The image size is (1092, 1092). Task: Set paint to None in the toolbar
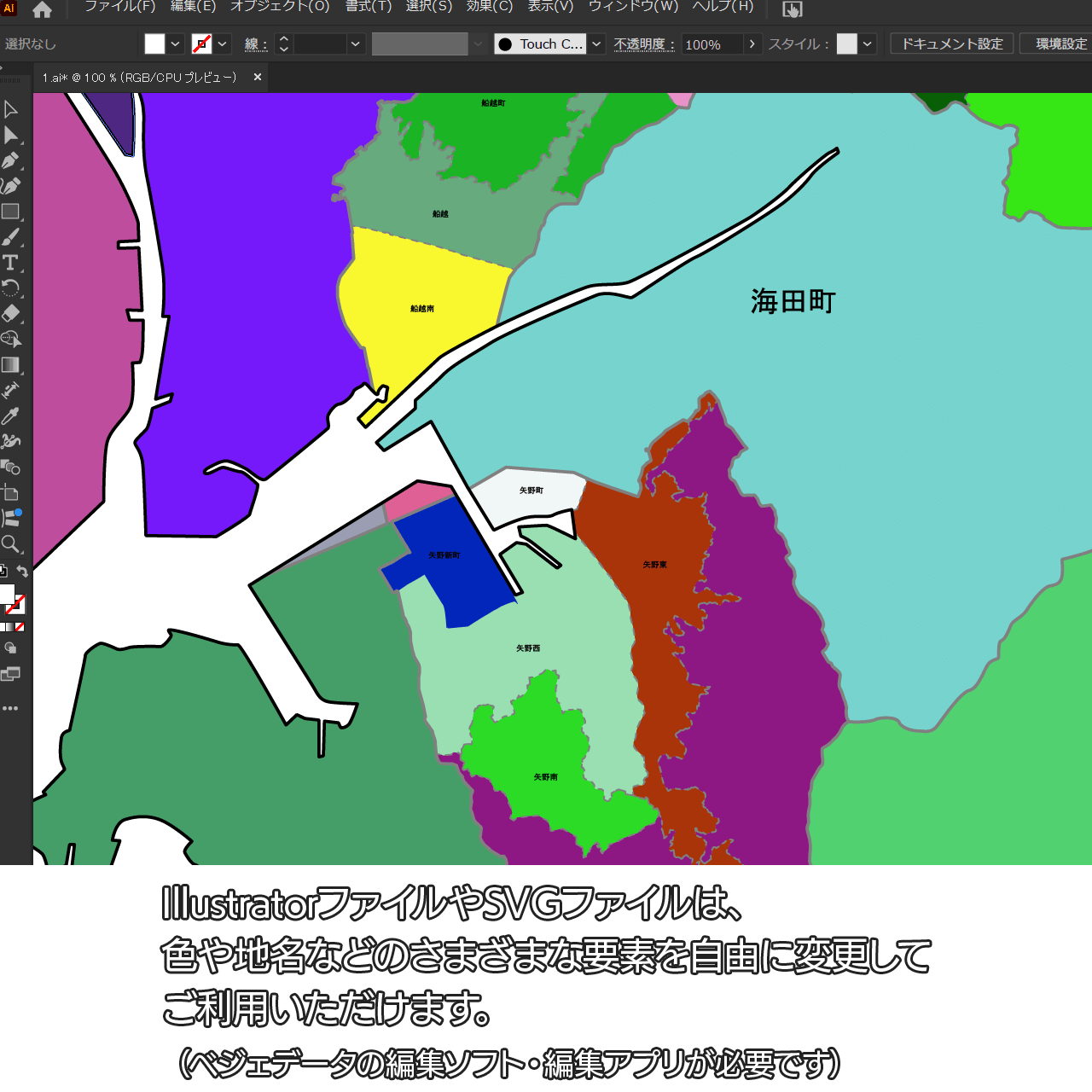tap(20, 627)
